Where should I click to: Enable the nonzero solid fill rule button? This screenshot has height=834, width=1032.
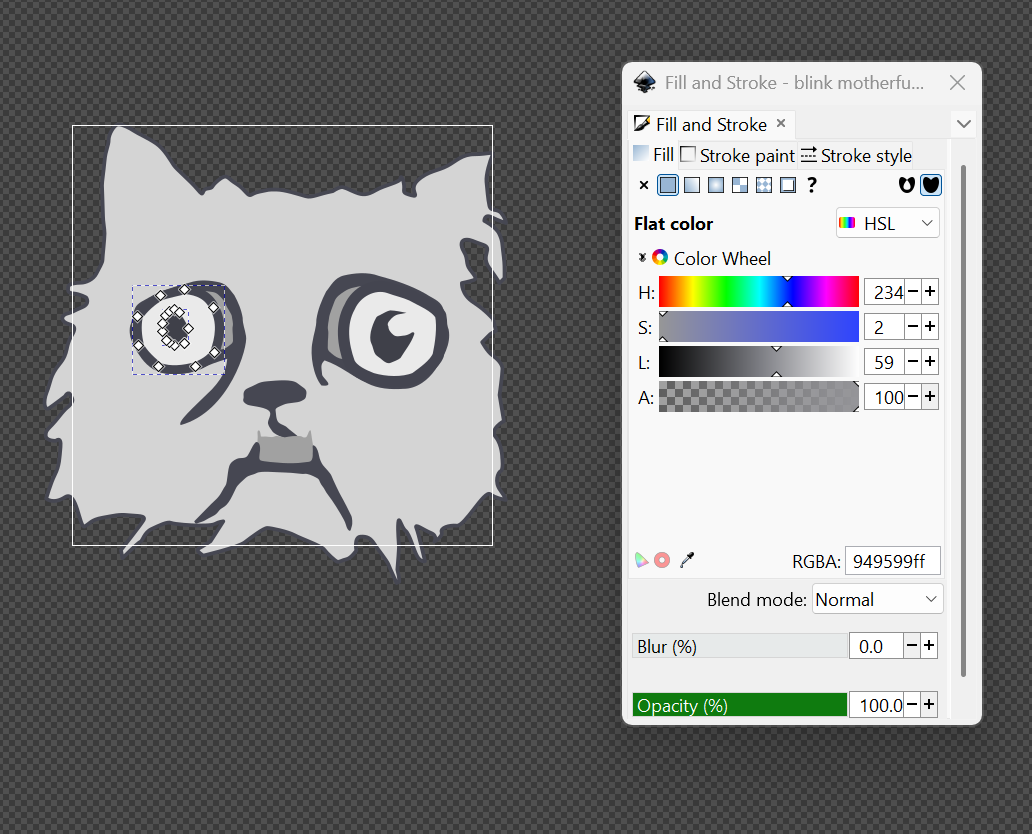click(x=931, y=185)
